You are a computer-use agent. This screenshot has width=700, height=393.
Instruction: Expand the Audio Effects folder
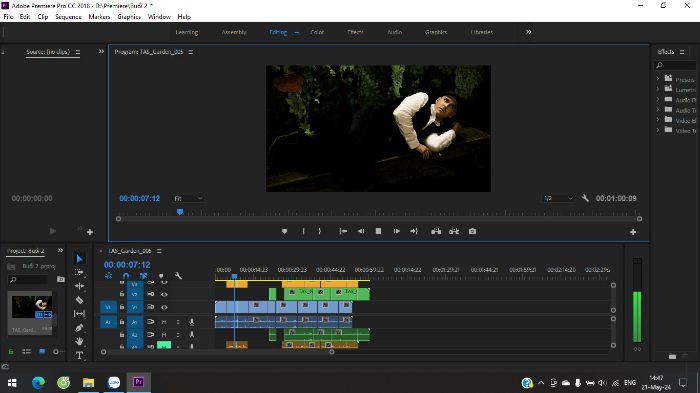[x=658, y=99]
